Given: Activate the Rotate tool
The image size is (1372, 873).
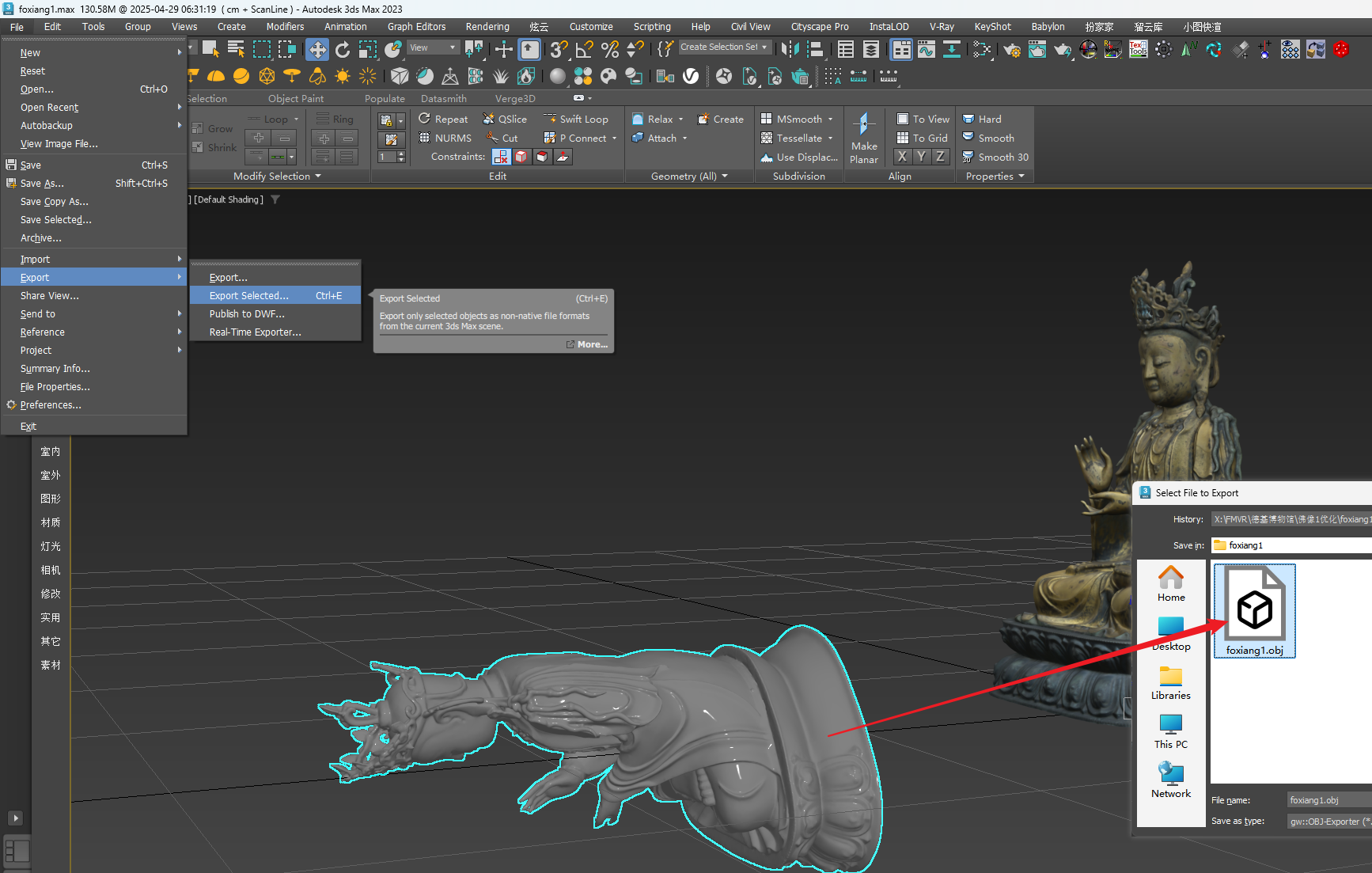Looking at the screenshot, I should click(342, 50).
